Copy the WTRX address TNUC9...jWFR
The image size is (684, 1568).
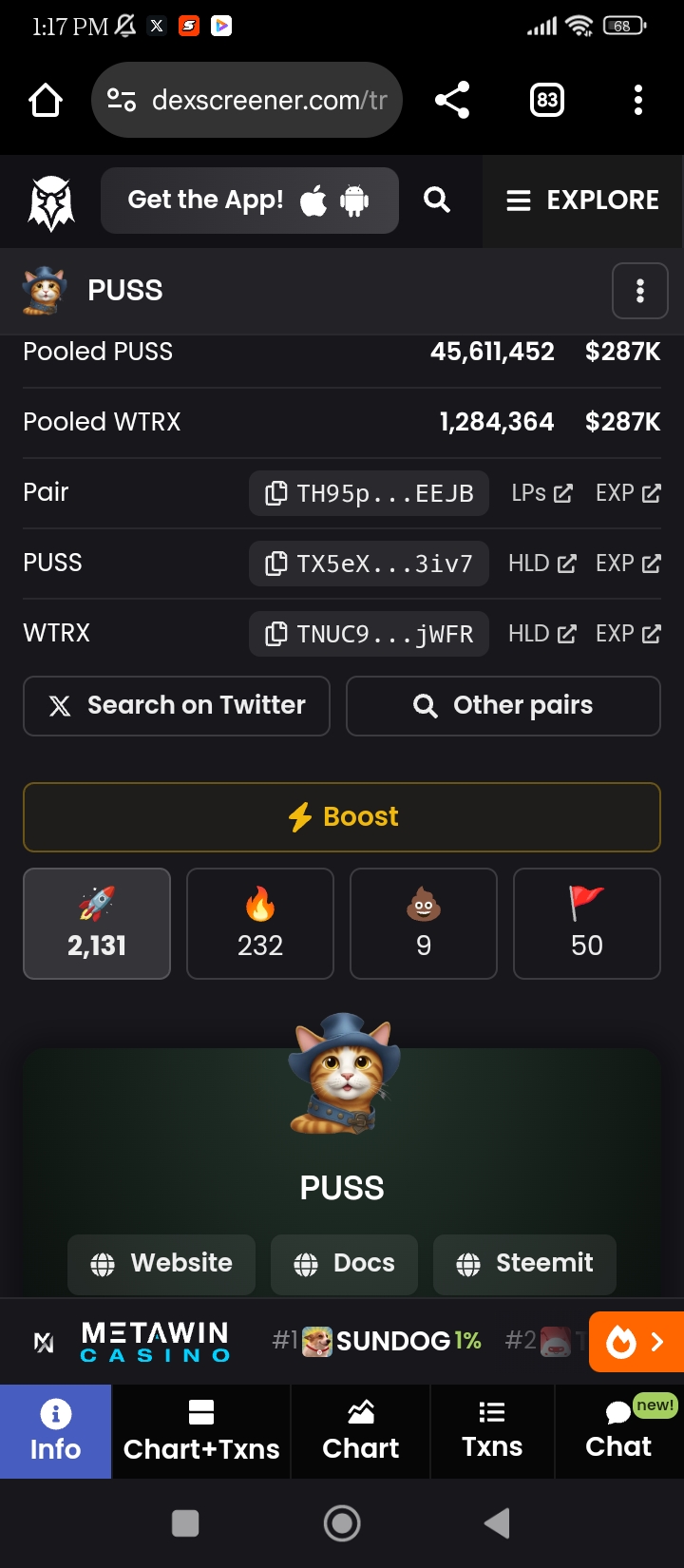coord(369,634)
